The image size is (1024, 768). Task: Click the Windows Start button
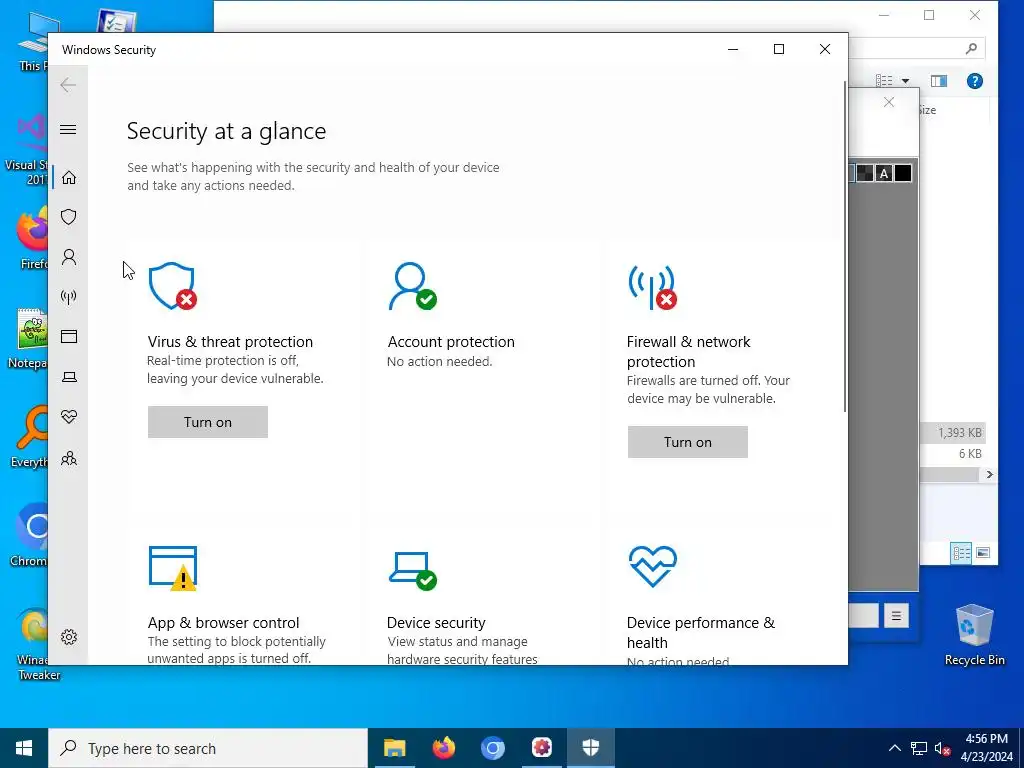pyautogui.click(x=24, y=748)
